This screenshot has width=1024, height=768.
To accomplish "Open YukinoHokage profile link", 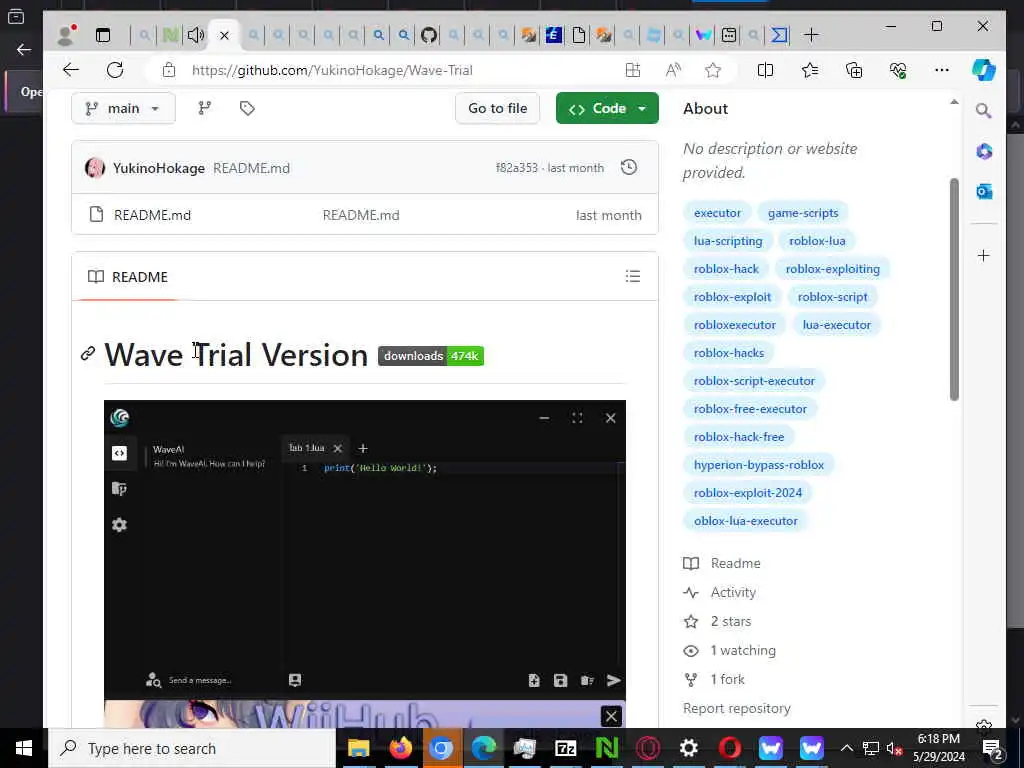I will [159, 168].
